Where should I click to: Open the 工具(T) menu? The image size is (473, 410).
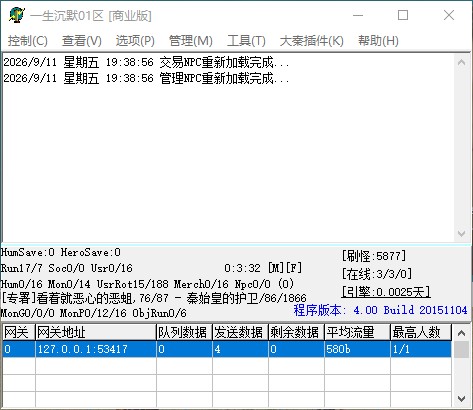coord(246,41)
